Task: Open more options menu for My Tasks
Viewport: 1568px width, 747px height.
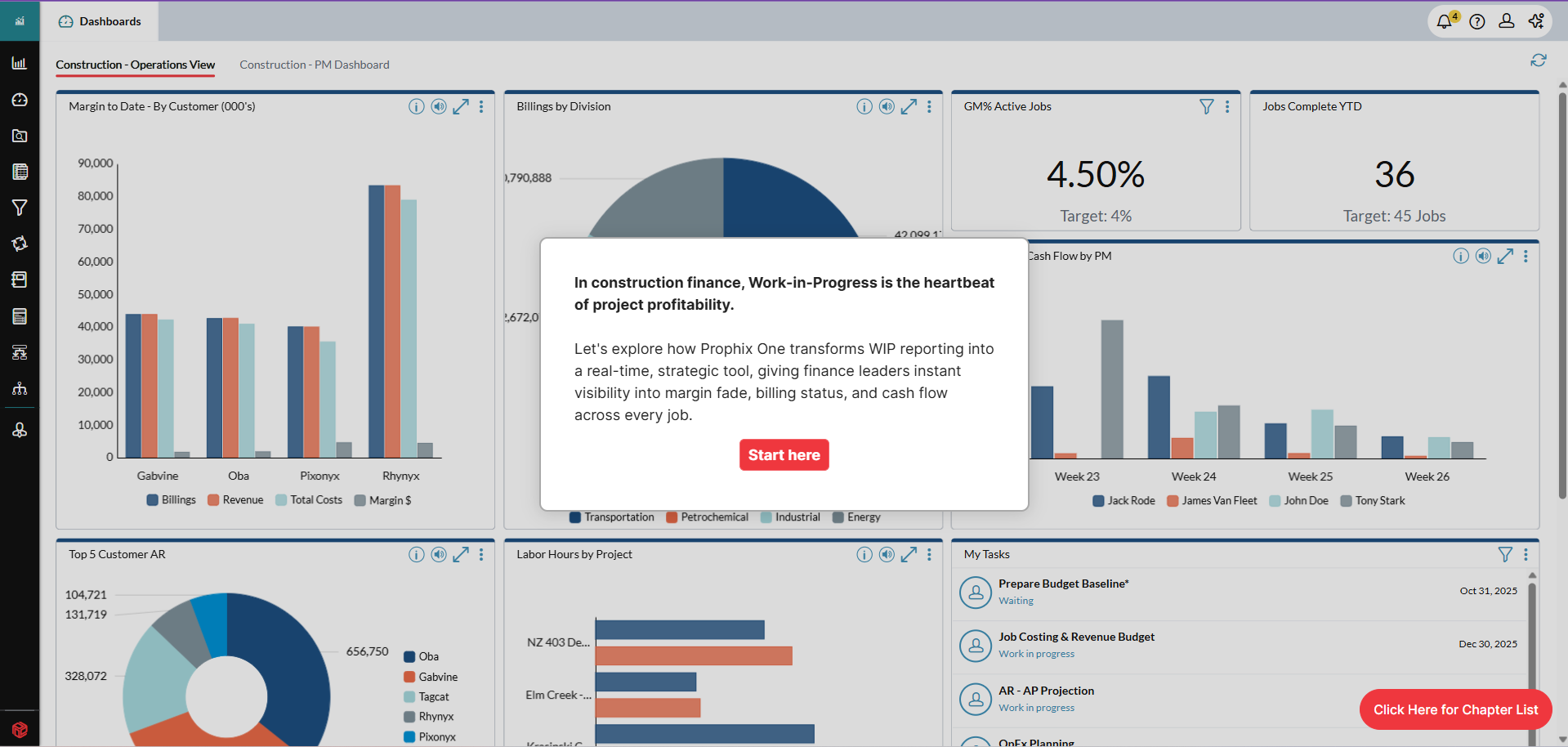Action: (1526, 554)
